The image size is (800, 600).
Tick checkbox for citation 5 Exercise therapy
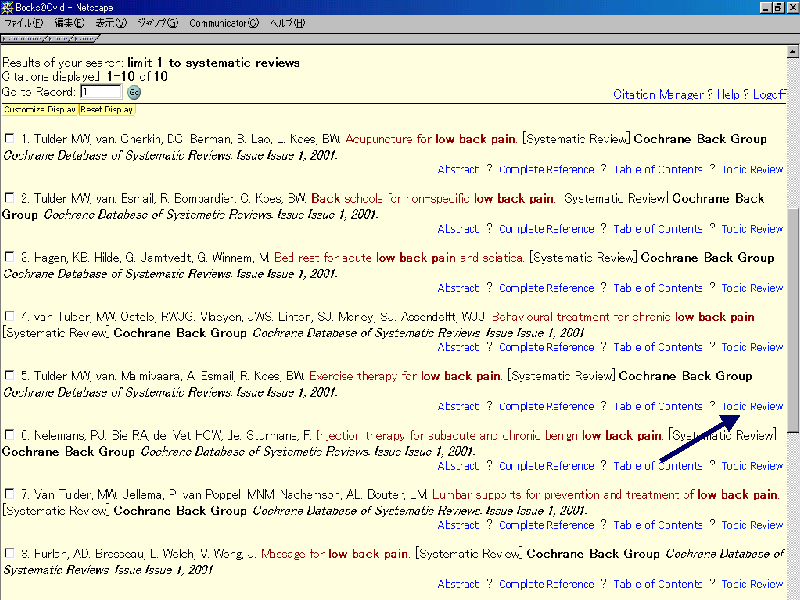[9, 376]
